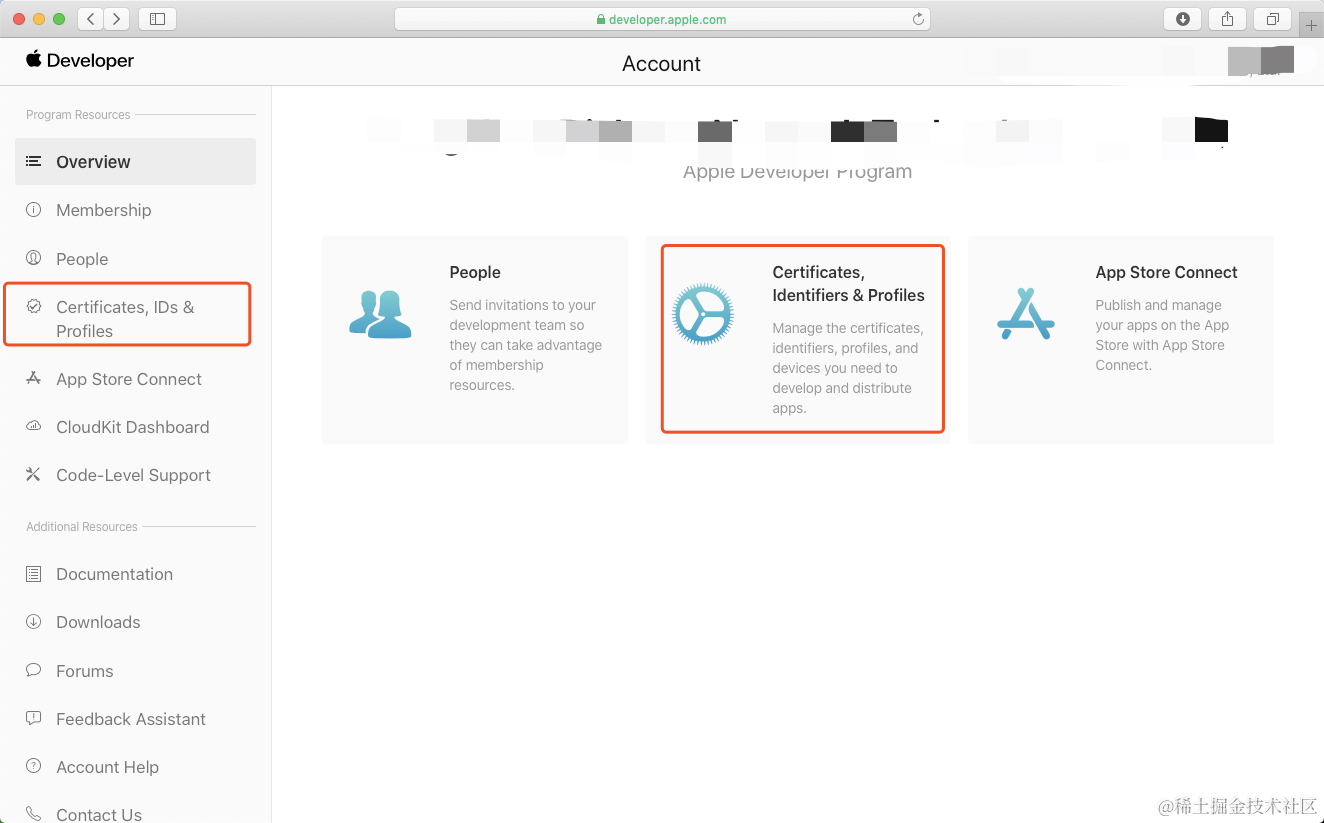The width and height of the screenshot is (1324, 823).
Task: Click the People card description text
Action: (x=526, y=345)
